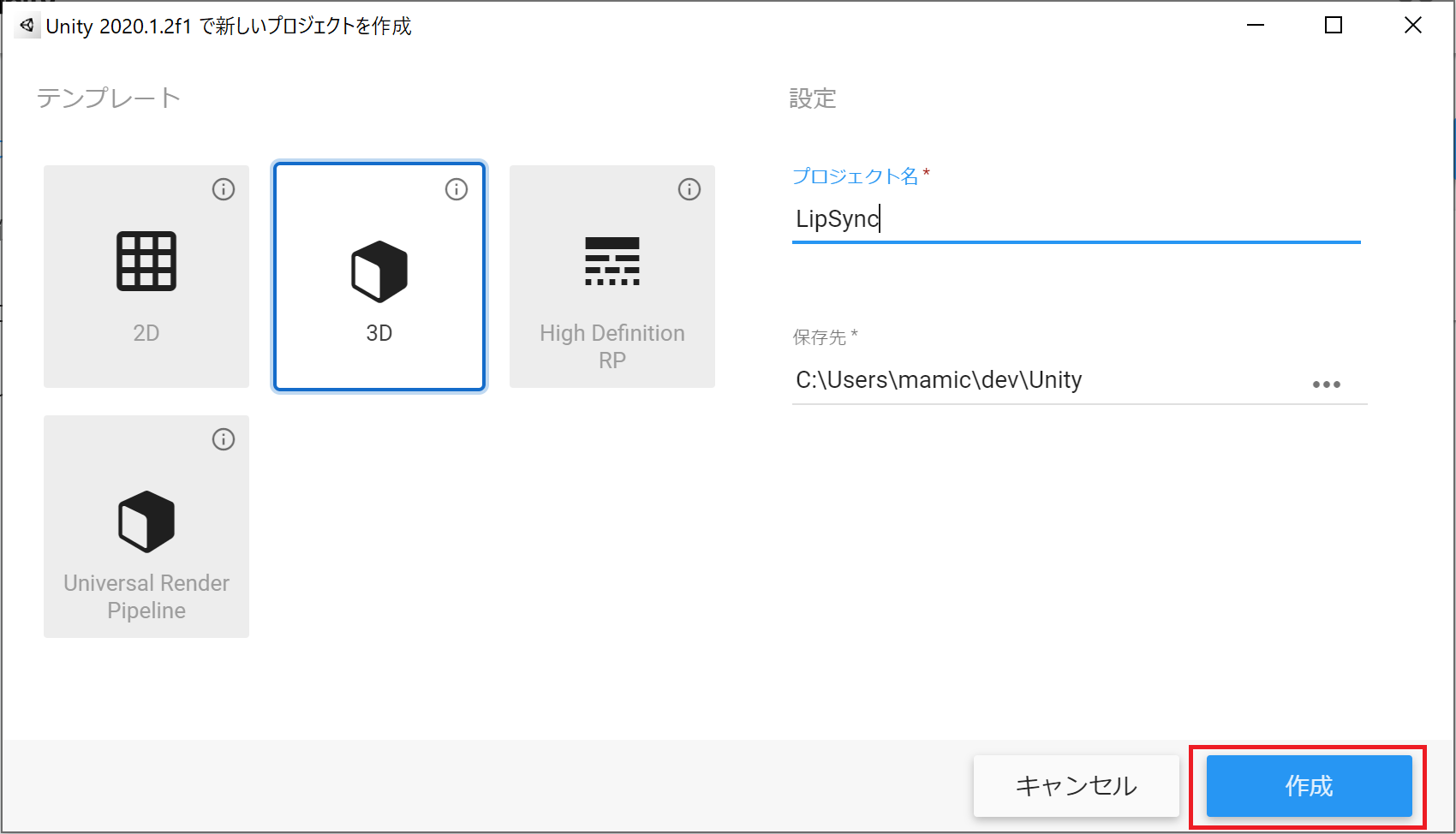
Task: Click the High Definition RP layered icon
Action: [x=612, y=261]
